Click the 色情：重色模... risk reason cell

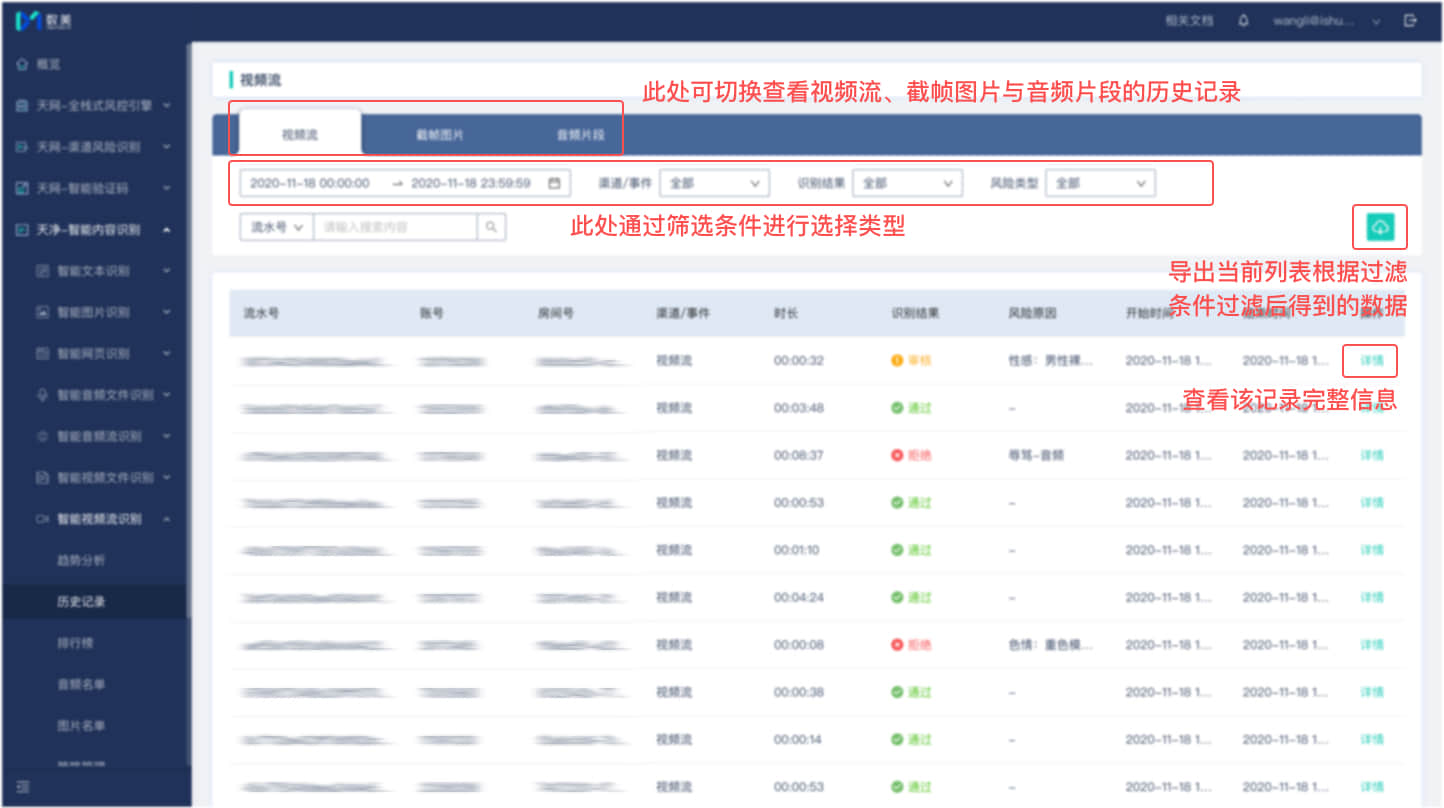(1051, 645)
